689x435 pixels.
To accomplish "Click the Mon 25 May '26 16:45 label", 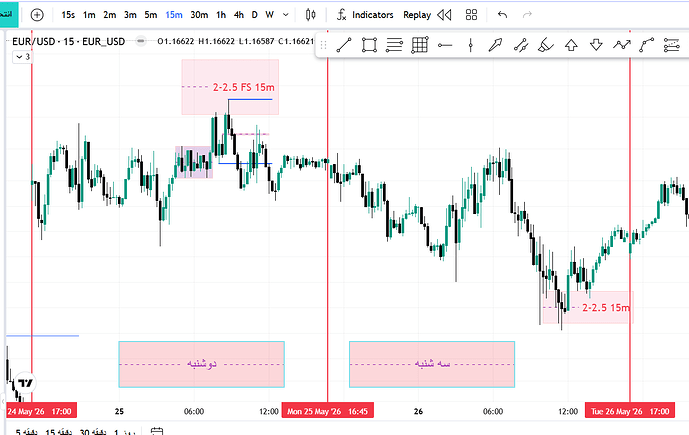I will click(x=327, y=411).
